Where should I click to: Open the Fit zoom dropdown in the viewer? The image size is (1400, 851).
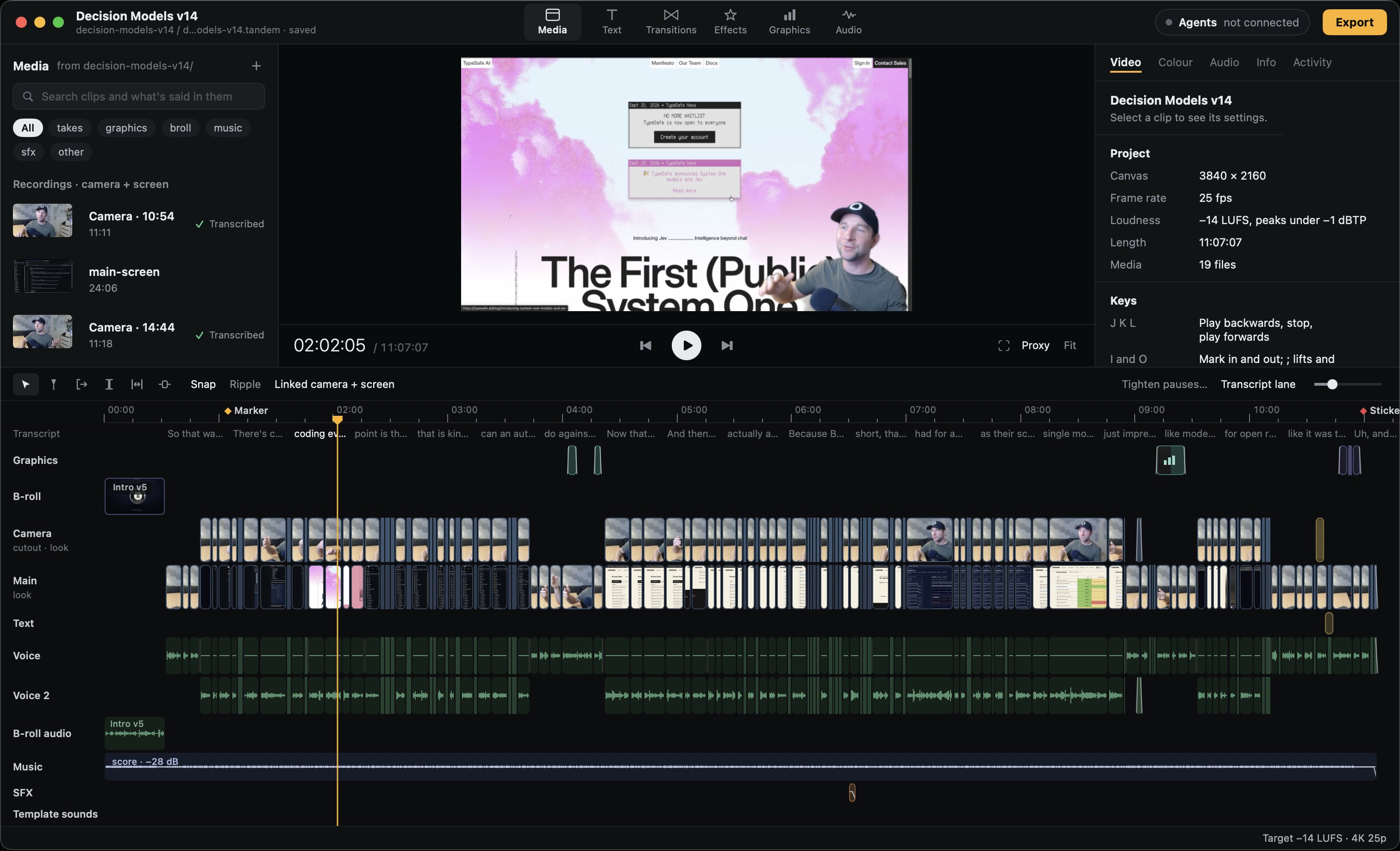[x=1069, y=345]
